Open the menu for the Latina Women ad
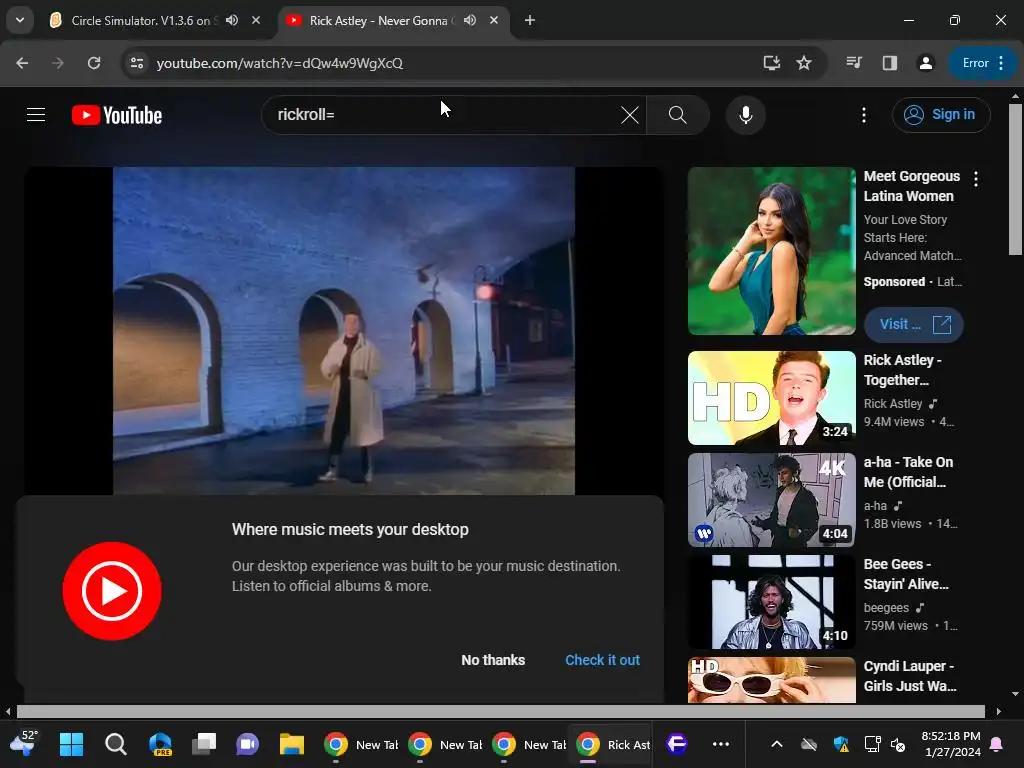Screen dimensions: 1024x768 pyautogui.click(x=976, y=178)
